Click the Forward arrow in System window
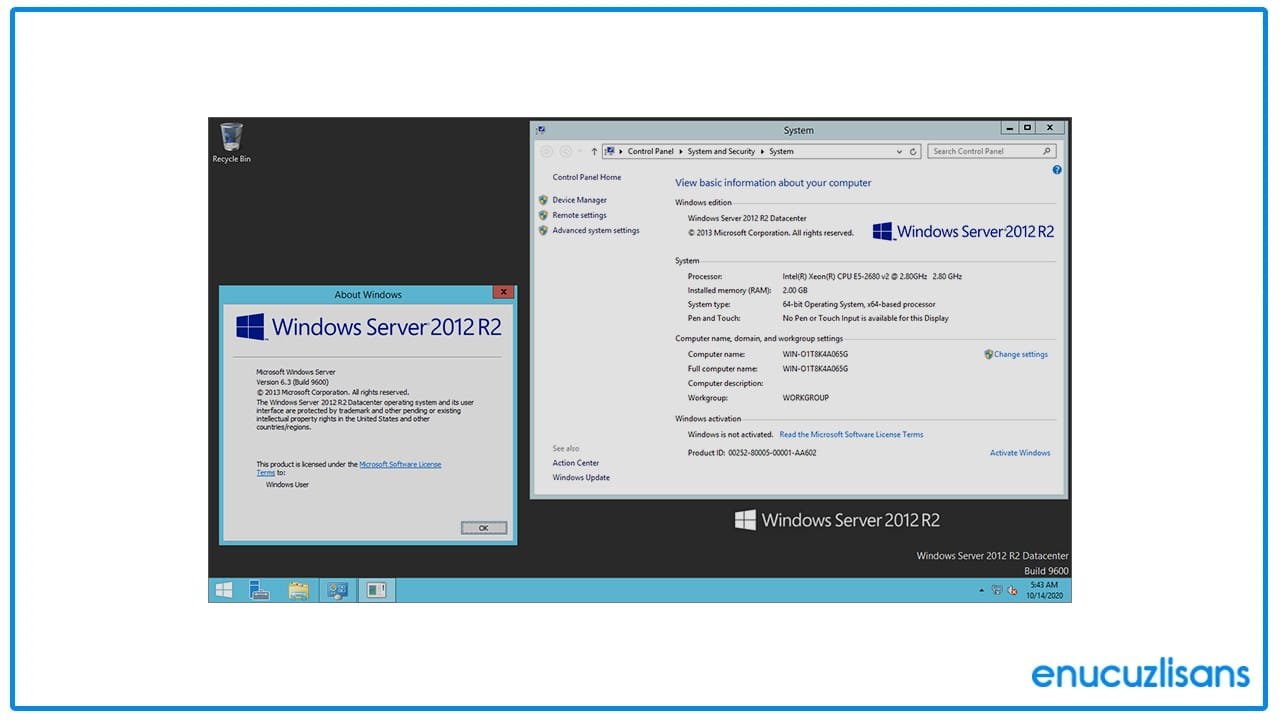This screenshot has width=1280, height=720. (566, 151)
